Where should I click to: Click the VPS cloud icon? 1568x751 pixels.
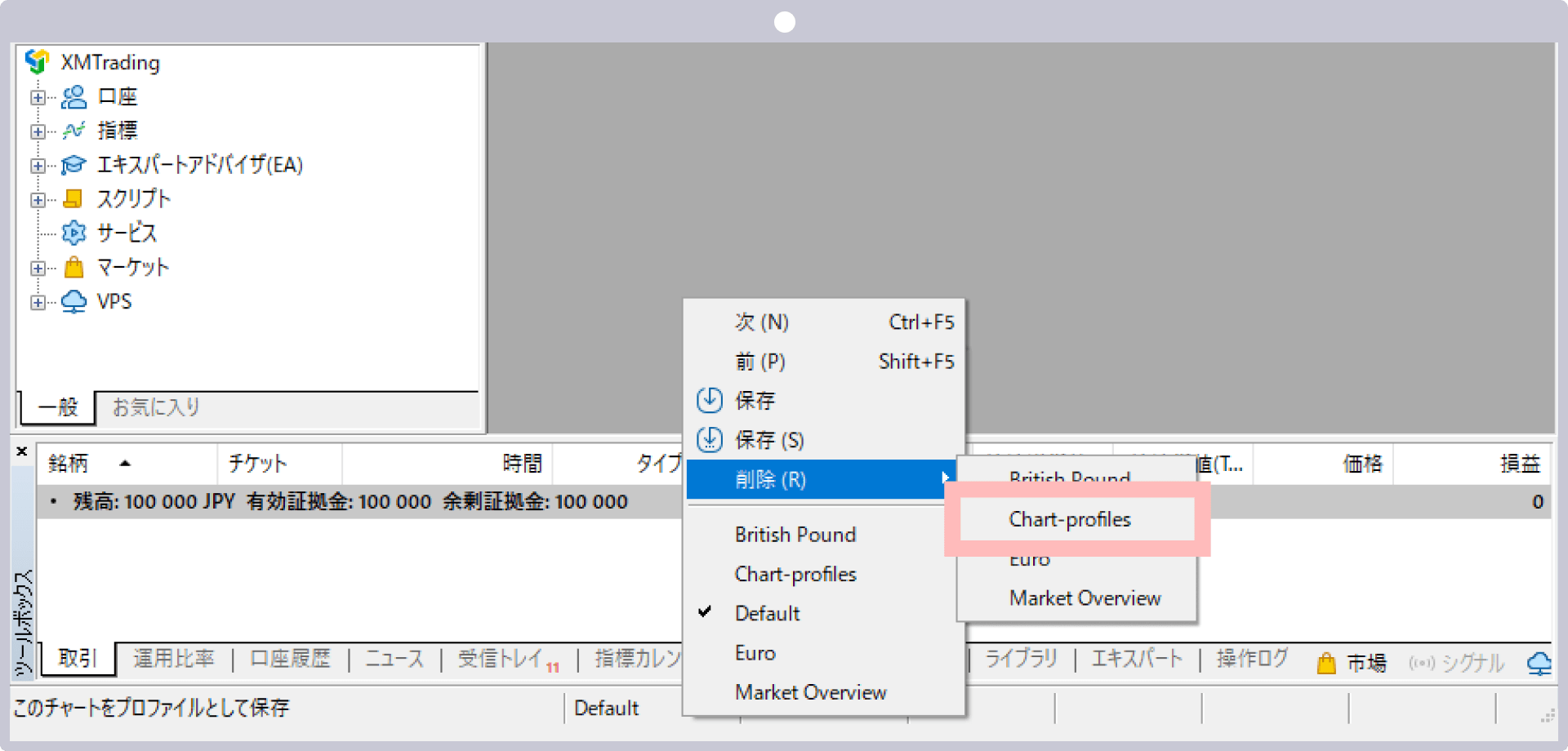coord(73,302)
